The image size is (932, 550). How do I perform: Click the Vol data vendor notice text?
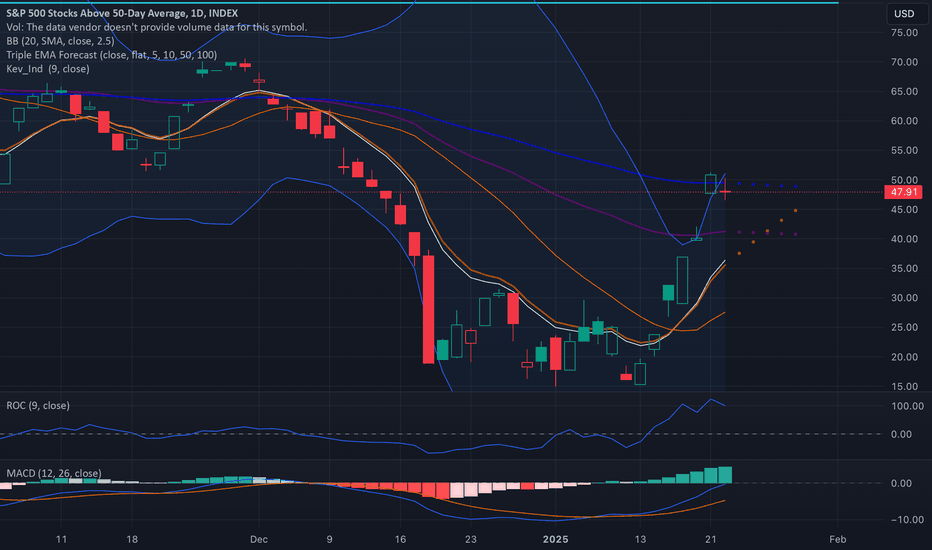(x=157, y=27)
